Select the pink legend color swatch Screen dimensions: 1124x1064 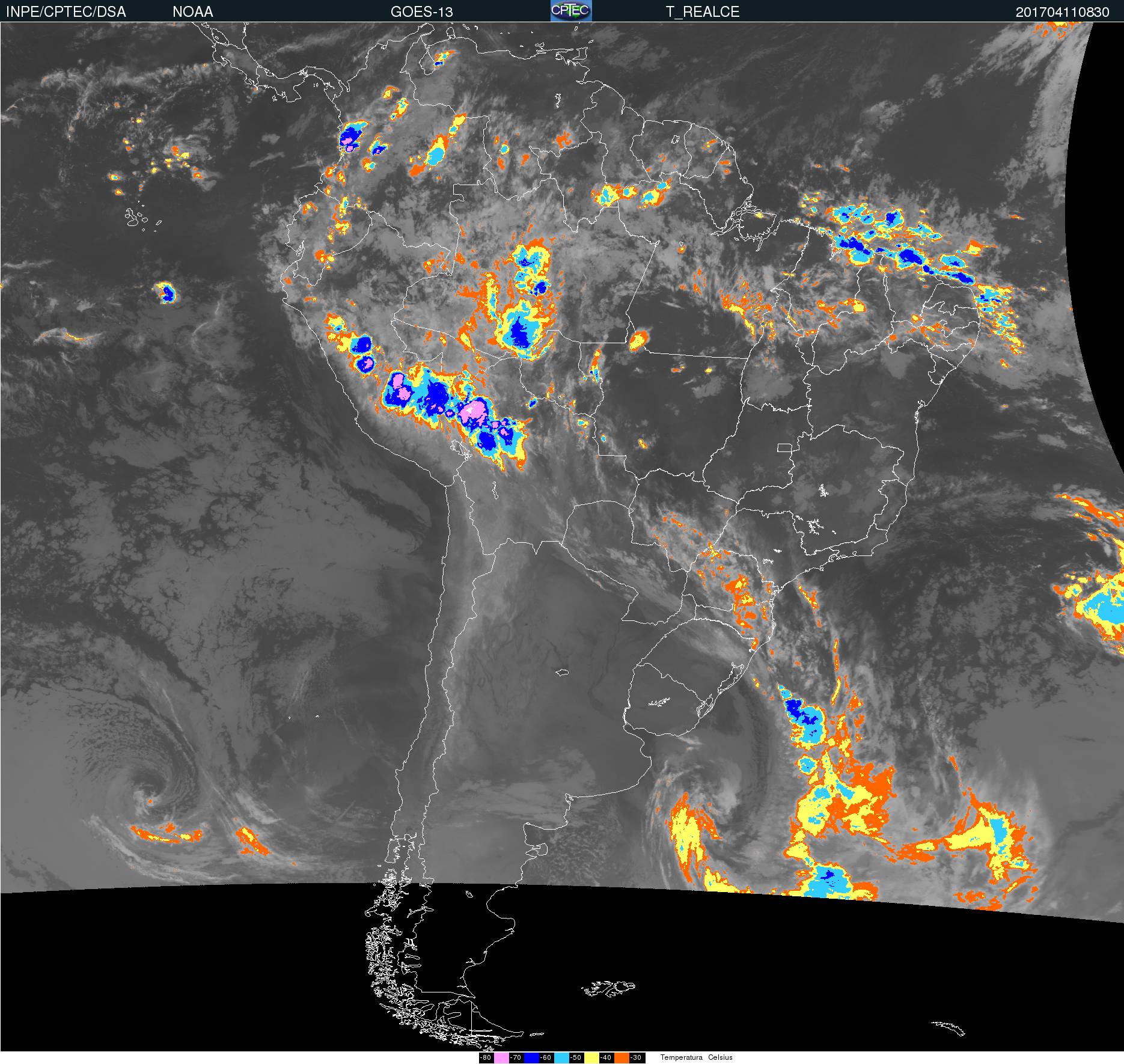coord(501,1058)
